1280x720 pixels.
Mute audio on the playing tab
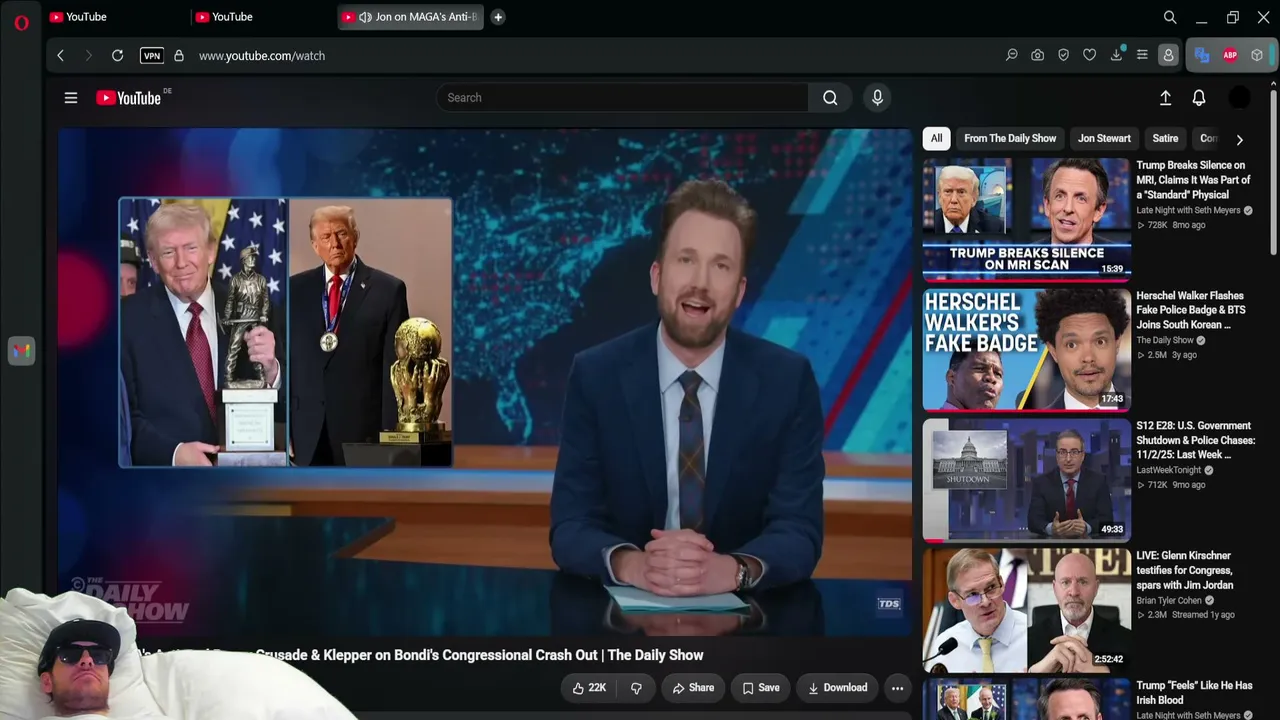(x=365, y=17)
